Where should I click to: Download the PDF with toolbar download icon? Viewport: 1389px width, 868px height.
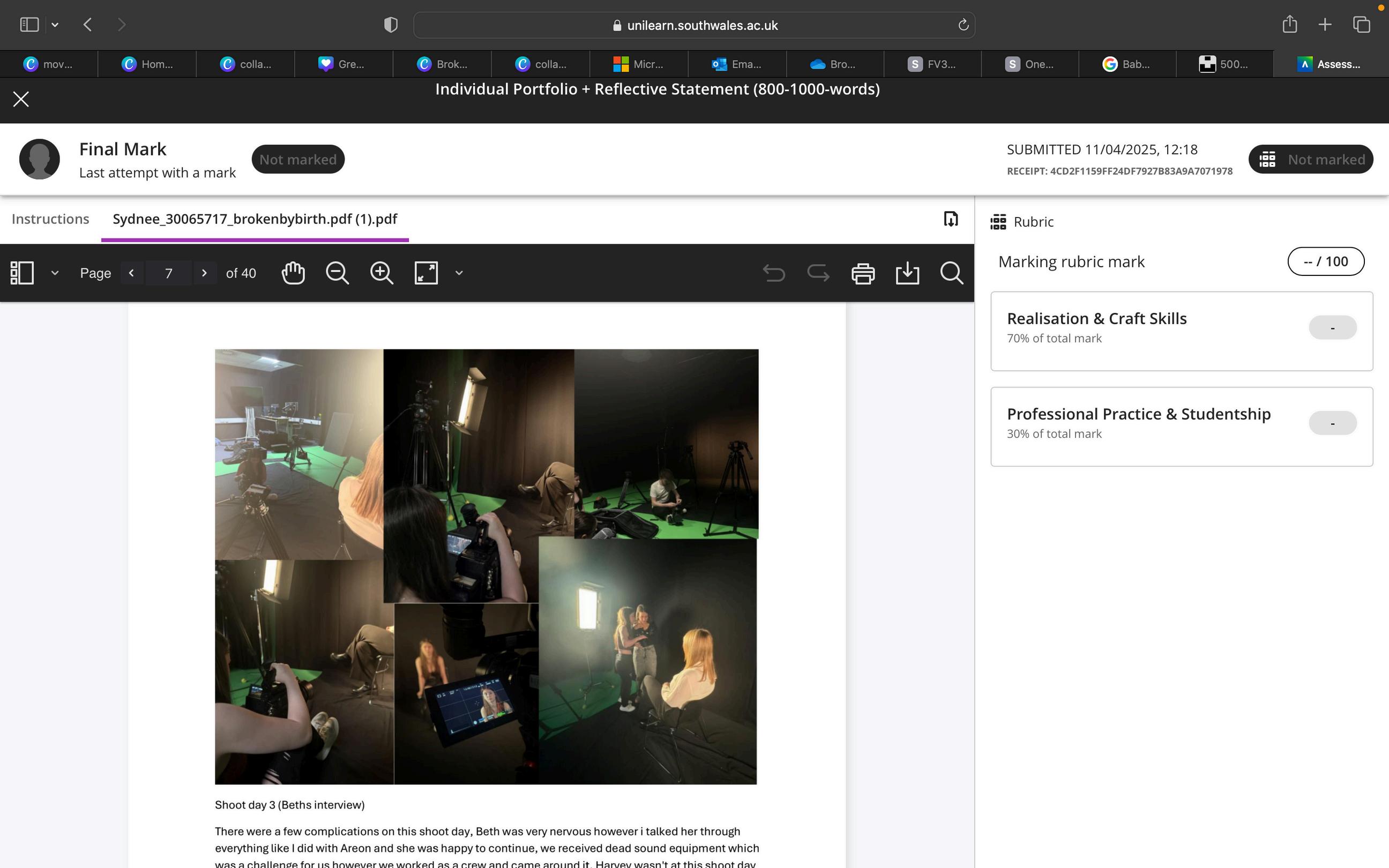point(907,273)
